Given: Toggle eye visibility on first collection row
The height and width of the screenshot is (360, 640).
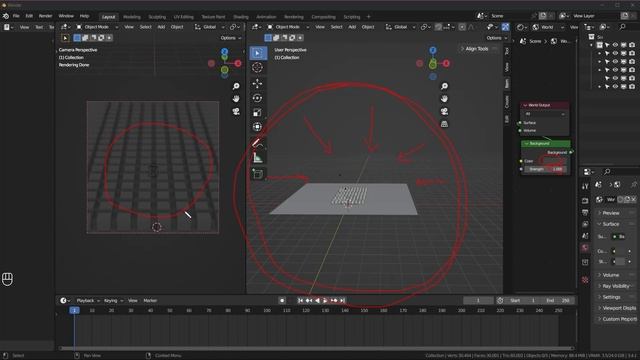Looking at the screenshot, I should (x=615, y=45).
